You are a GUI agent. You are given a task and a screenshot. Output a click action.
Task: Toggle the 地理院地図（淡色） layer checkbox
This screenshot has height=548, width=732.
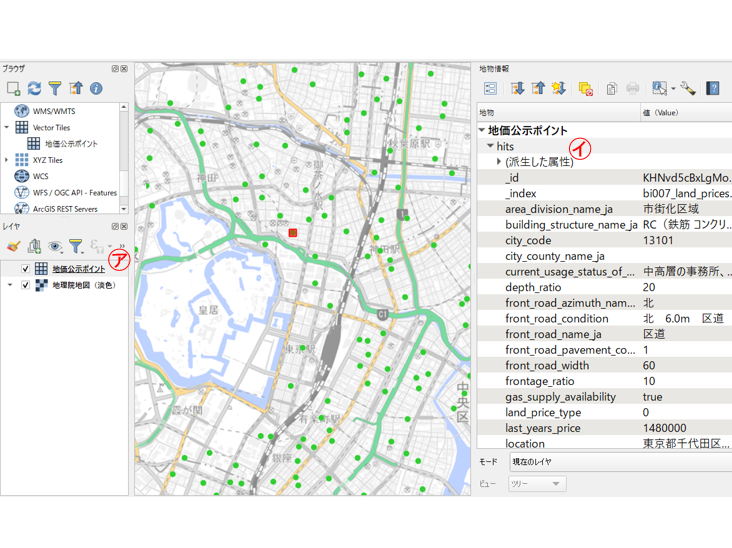tap(26, 285)
